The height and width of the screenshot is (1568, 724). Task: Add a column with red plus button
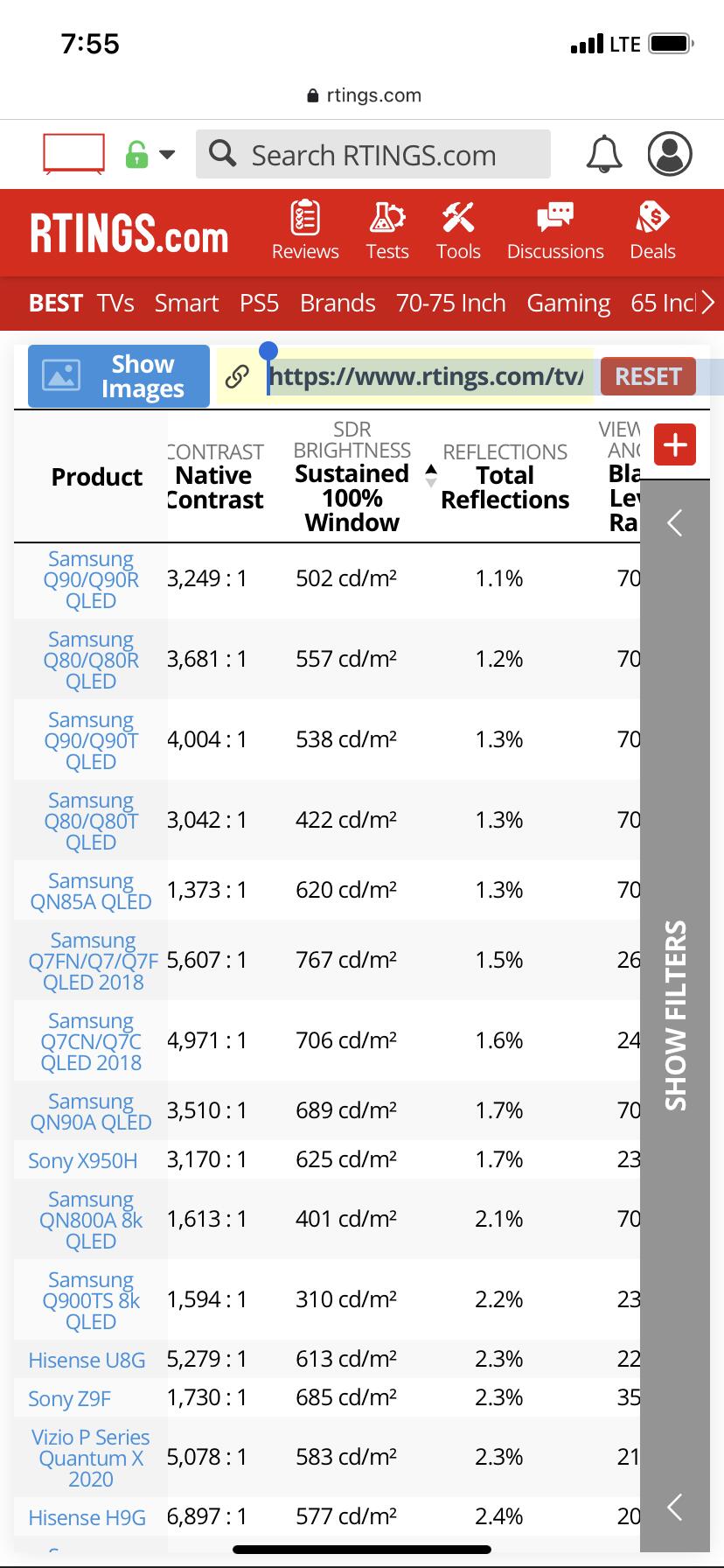[x=675, y=445]
